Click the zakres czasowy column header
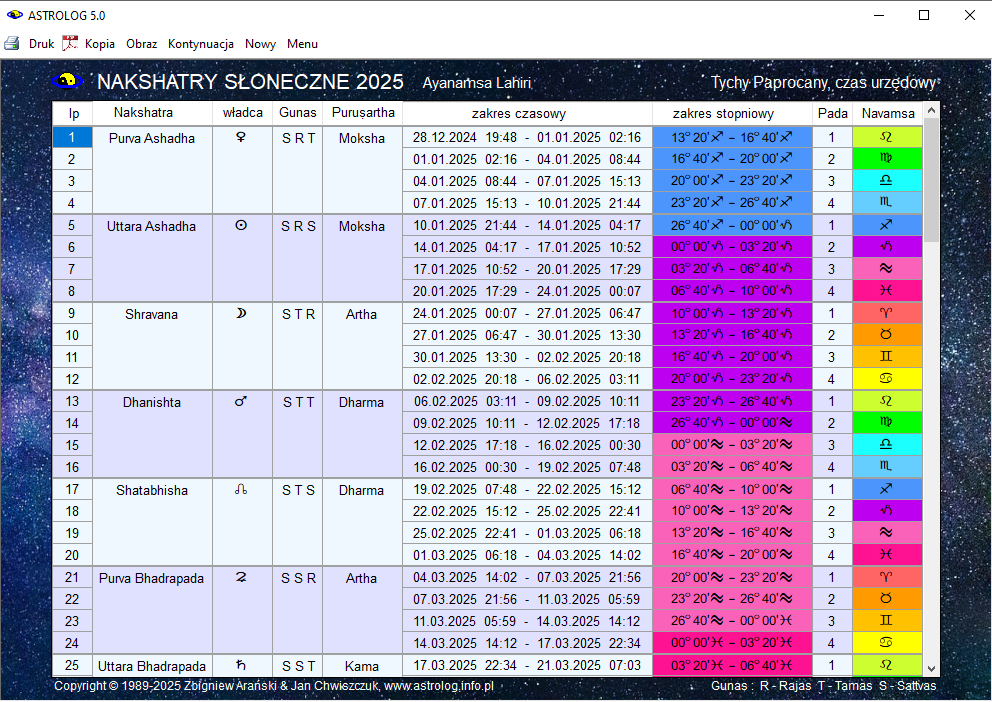 click(526, 113)
